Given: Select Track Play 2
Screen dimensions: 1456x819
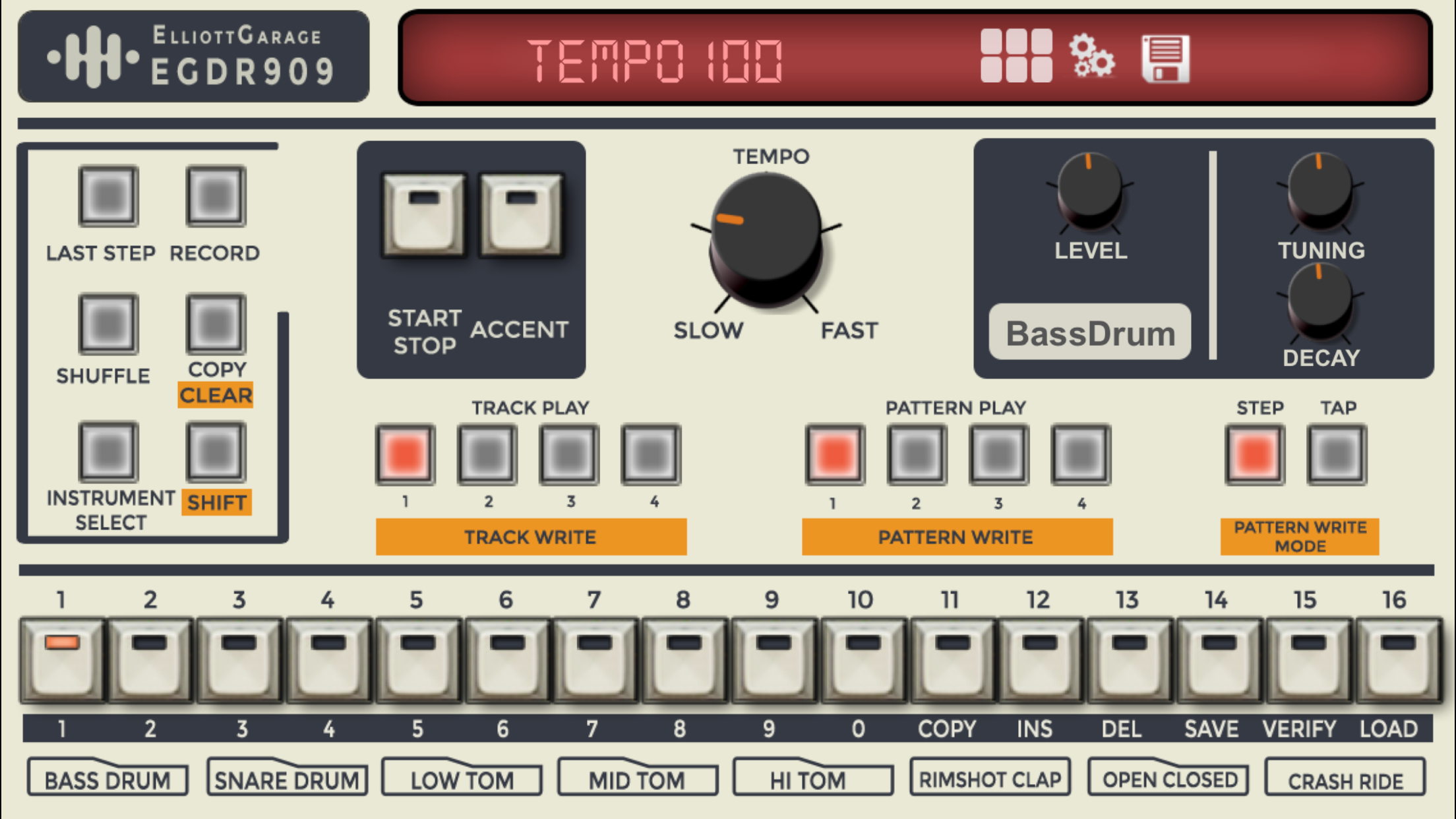Looking at the screenshot, I should tap(487, 455).
